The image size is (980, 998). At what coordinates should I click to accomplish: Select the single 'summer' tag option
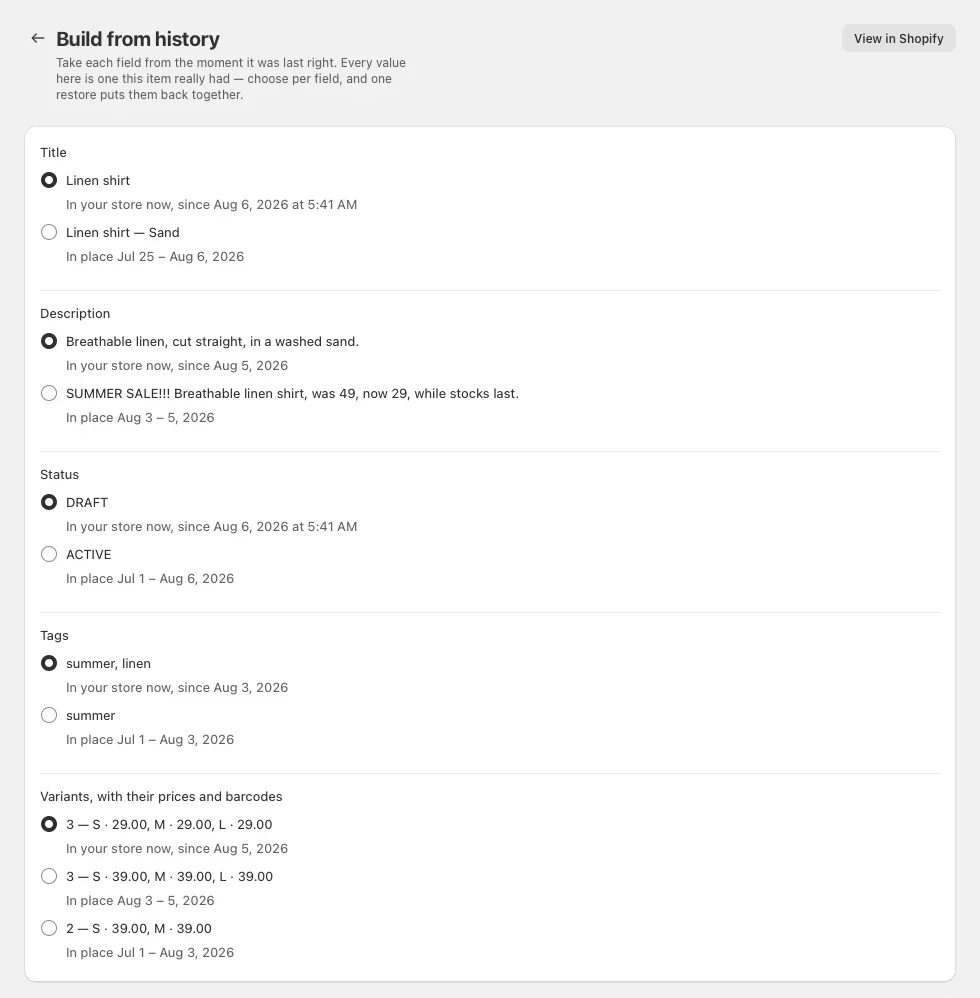click(x=49, y=715)
